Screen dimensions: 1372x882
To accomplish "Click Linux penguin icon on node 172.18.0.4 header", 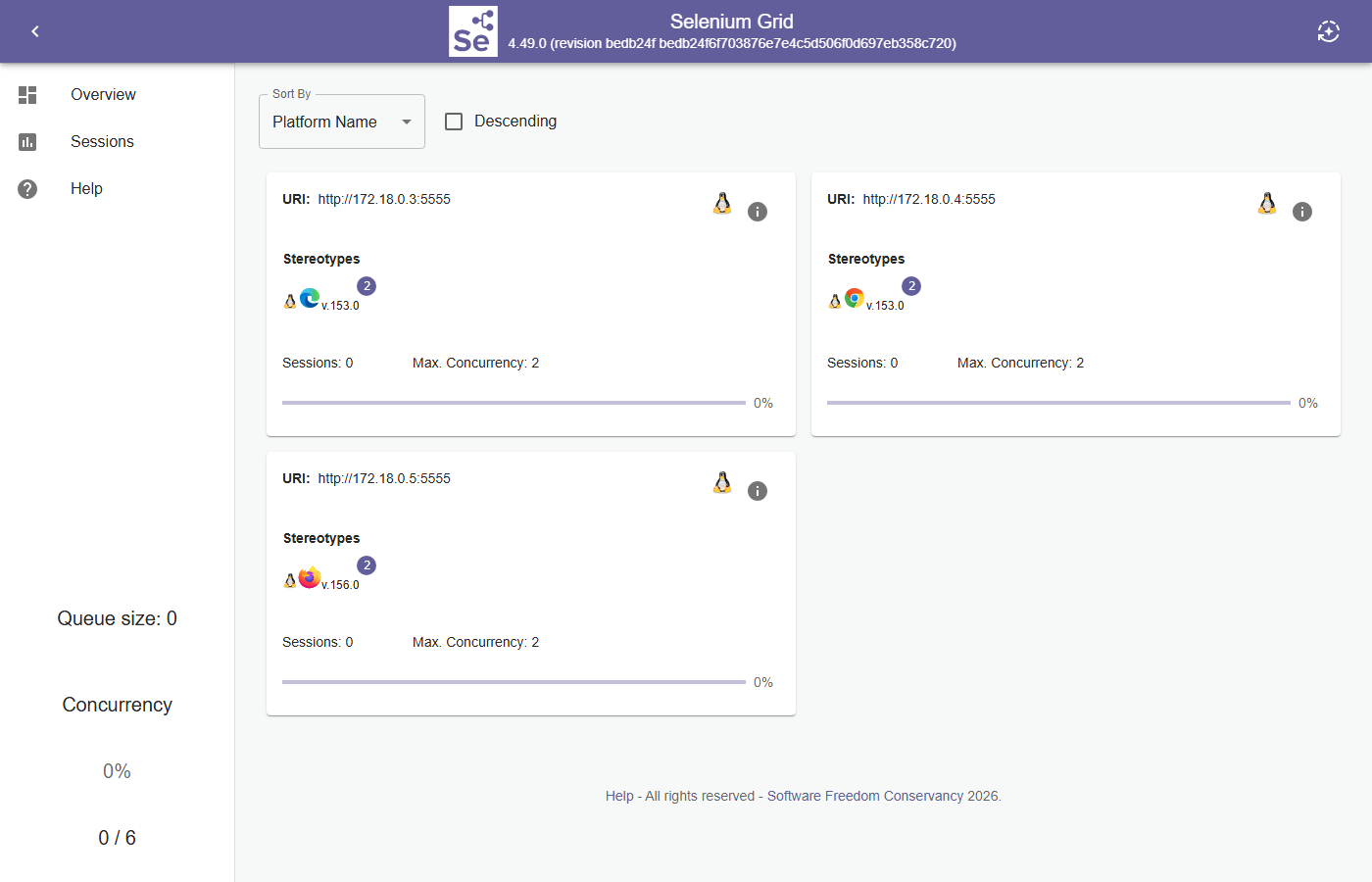I will coord(1267,203).
